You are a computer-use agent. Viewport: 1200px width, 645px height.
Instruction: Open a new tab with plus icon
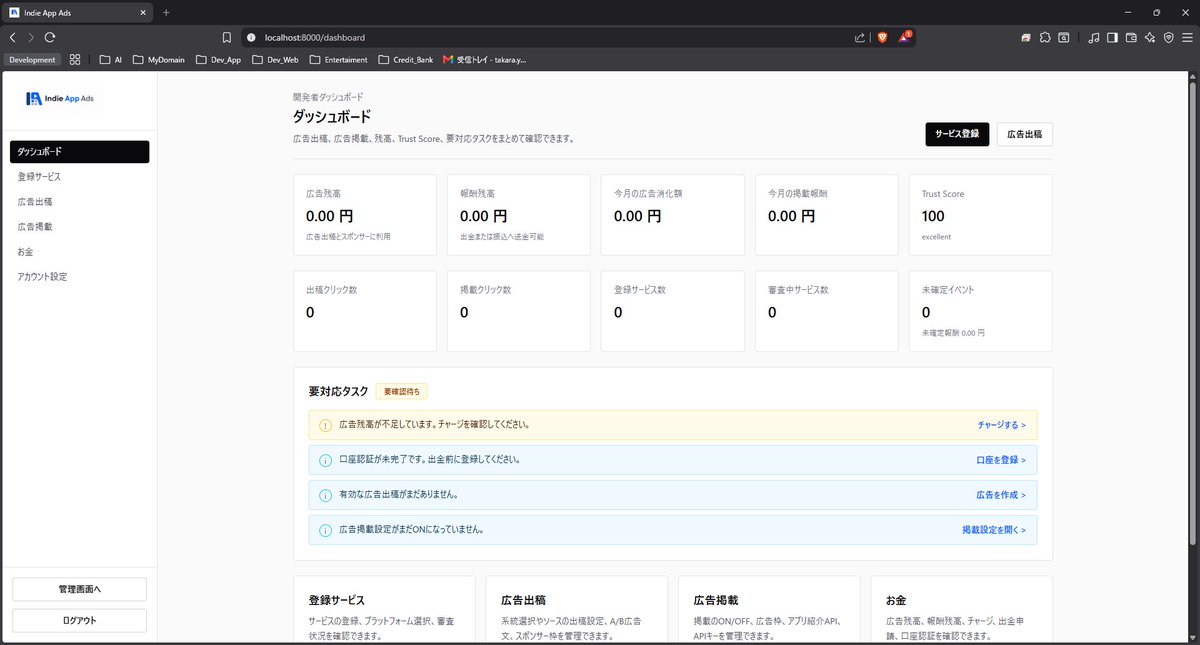166,12
